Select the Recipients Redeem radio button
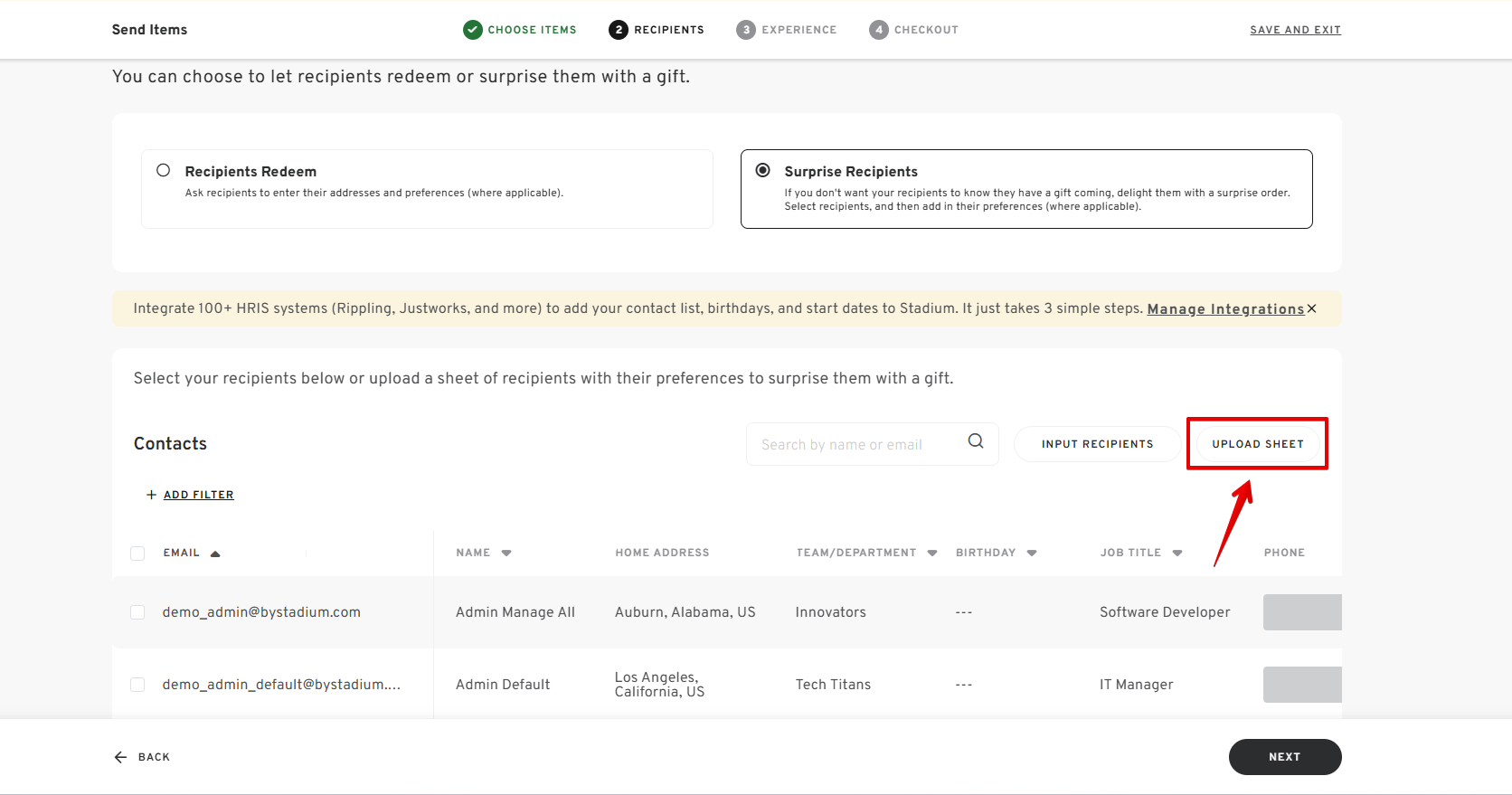Screen dimensions: 1512x795 point(164,170)
